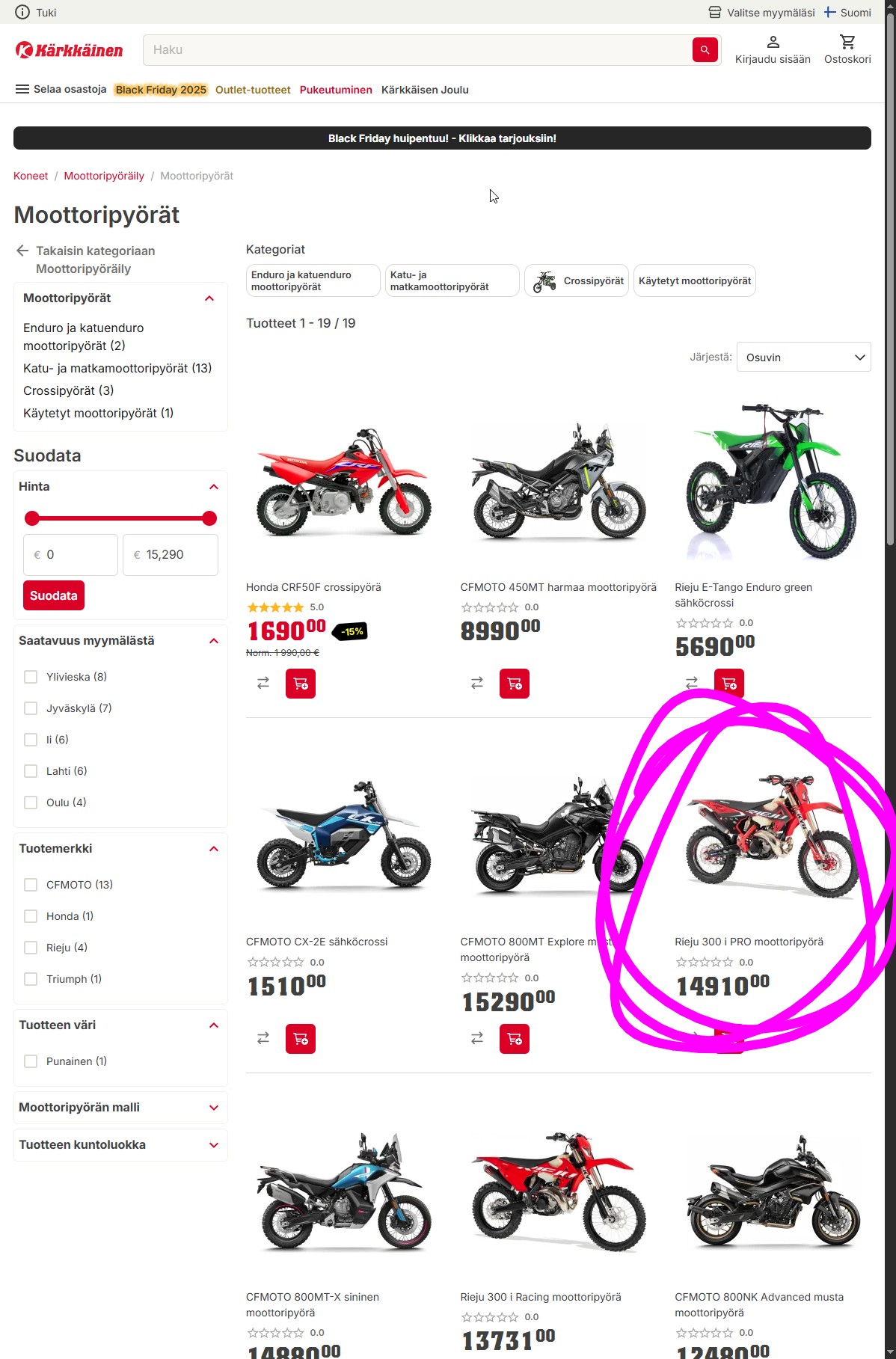
Task: Collapse the Hinta filter section
Action: (214, 487)
